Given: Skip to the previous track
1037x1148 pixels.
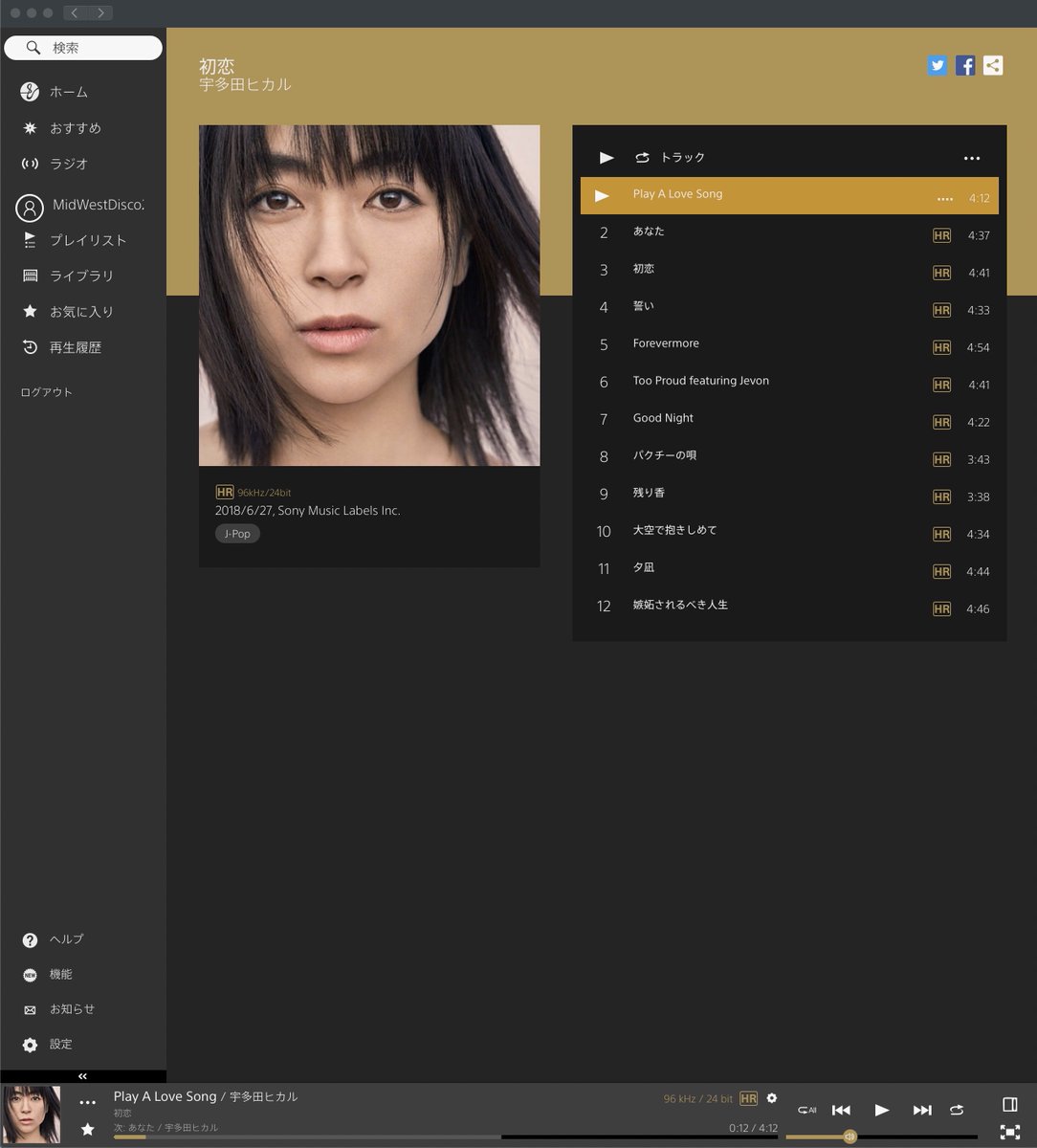Looking at the screenshot, I should point(841,1110).
